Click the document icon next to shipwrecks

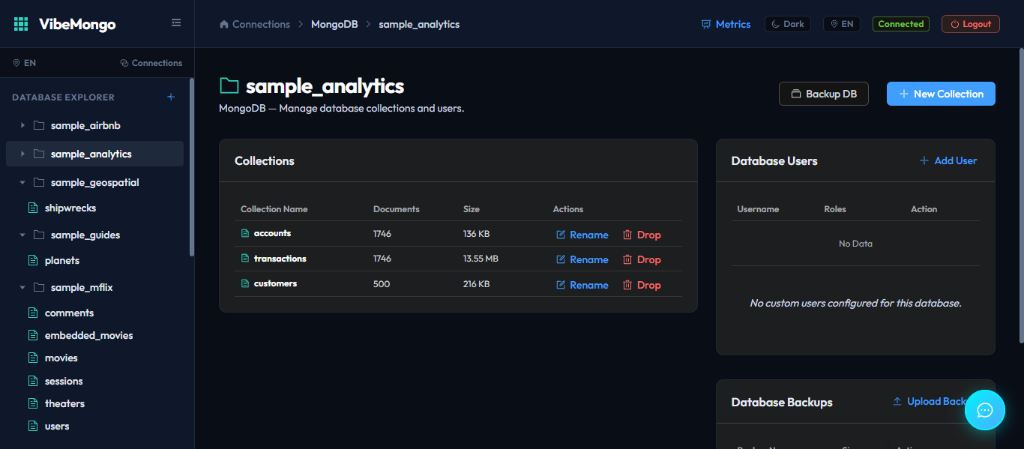(33, 208)
